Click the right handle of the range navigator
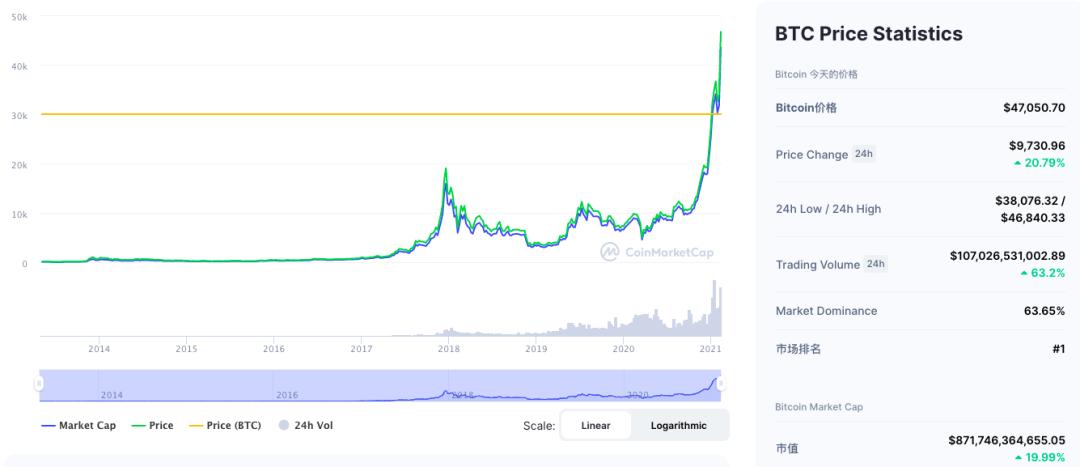The height and width of the screenshot is (467, 1080). (x=721, y=383)
